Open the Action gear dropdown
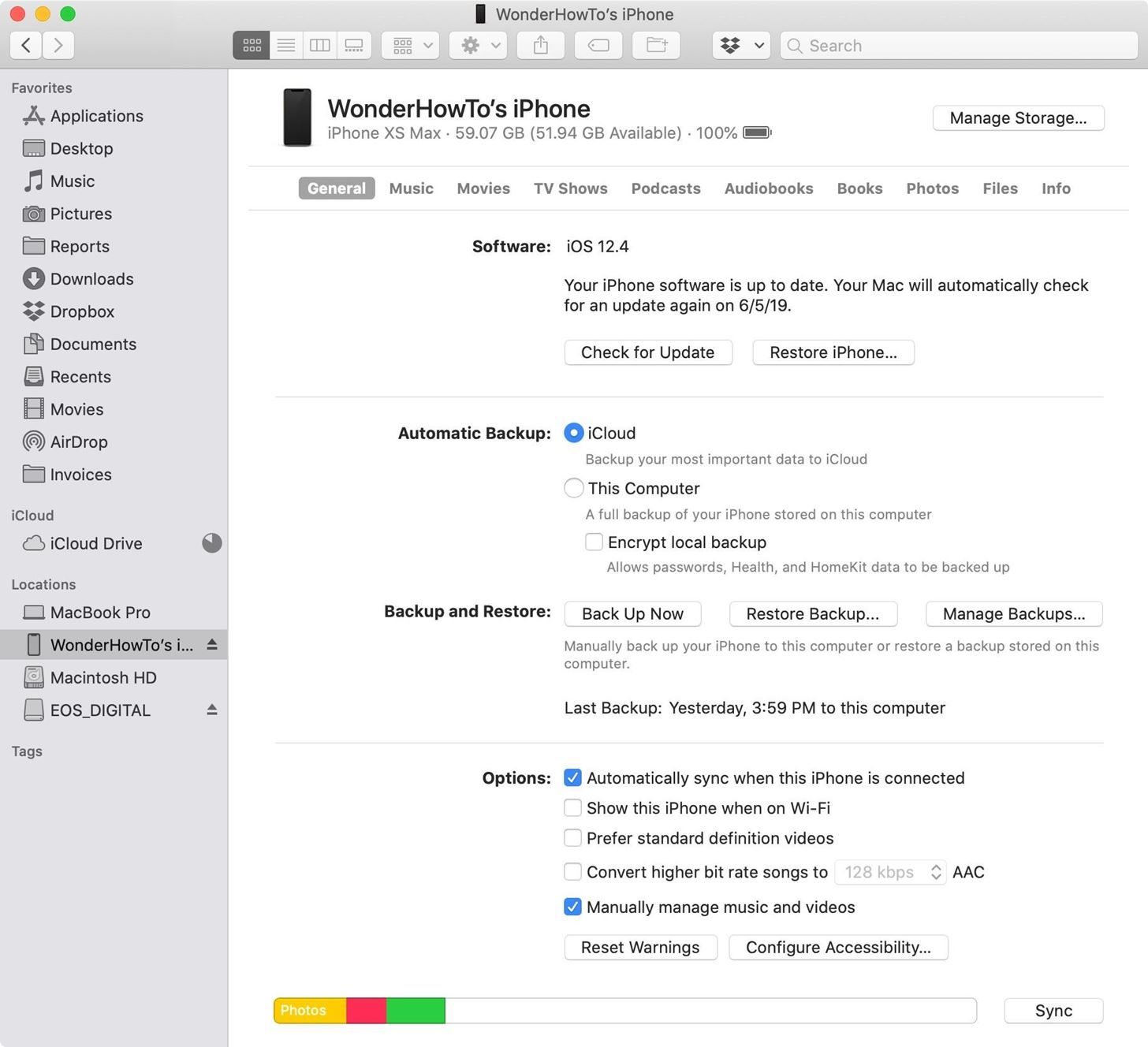Image resolution: width=1148 pixels, height=1047 pixels. point(477,45)
